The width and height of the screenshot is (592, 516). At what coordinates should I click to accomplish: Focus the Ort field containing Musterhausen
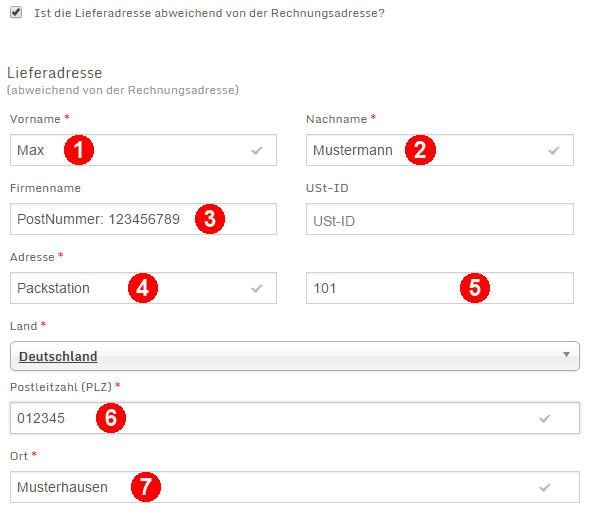click(294, 487)
